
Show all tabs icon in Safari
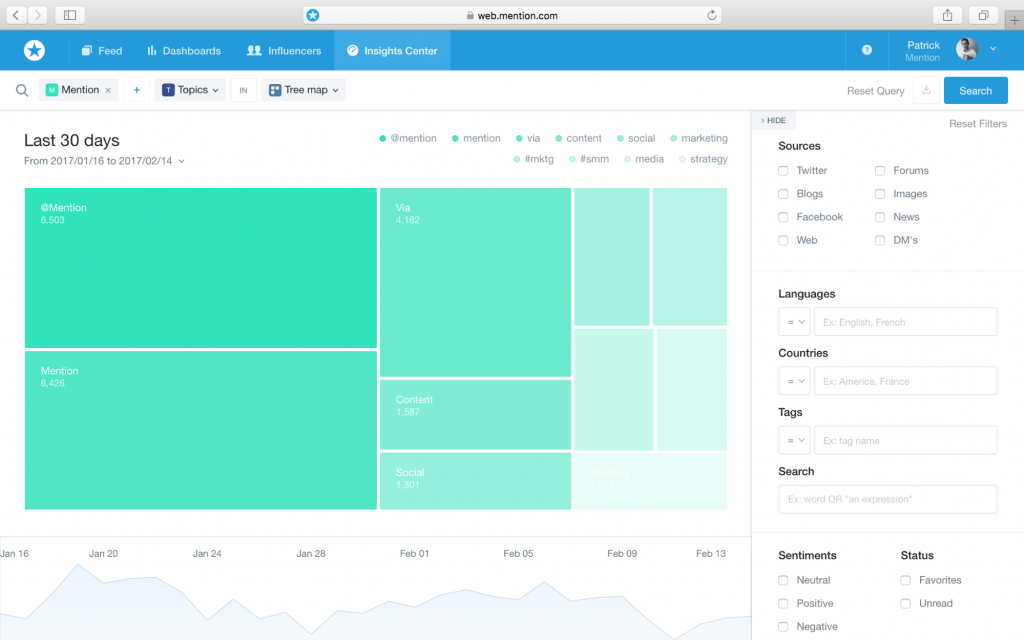pos(983,15)
